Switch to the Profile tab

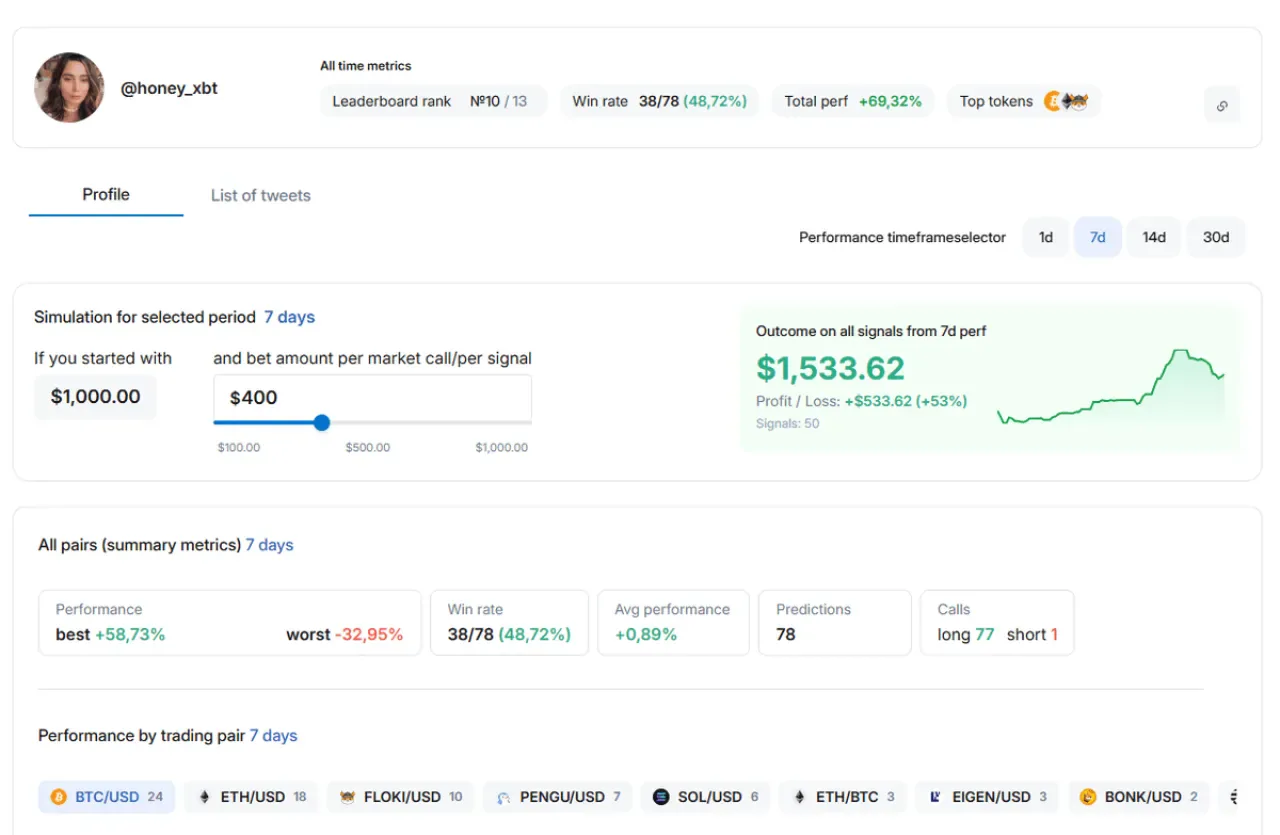pos(106,194)
